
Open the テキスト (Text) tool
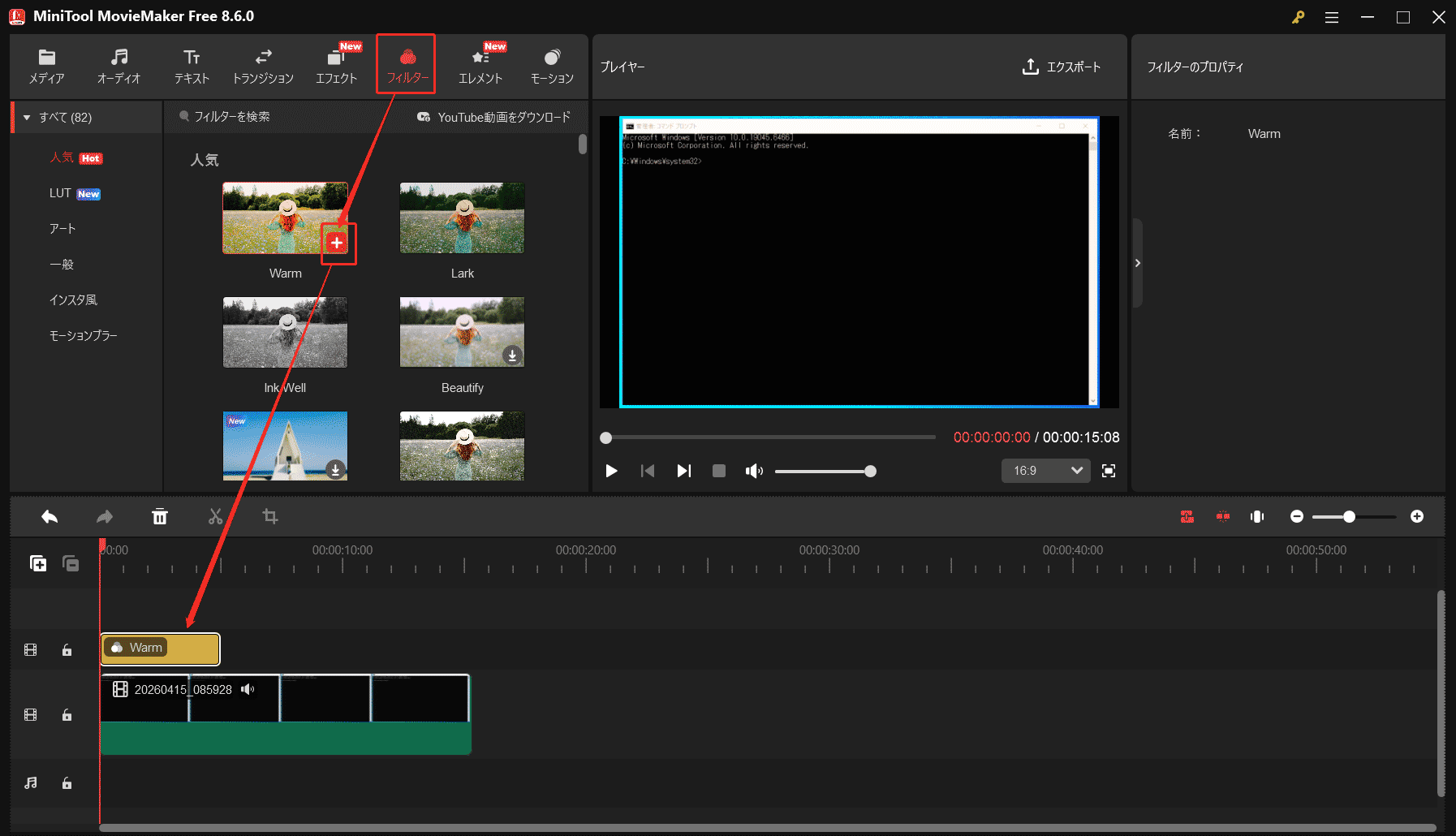coord(192,66)
